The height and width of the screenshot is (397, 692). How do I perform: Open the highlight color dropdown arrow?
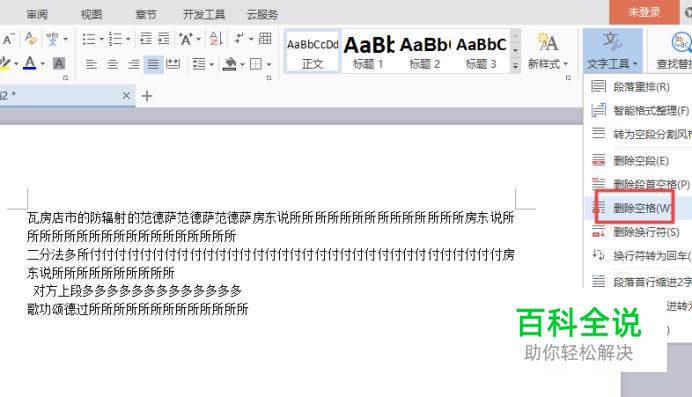[x=16, y=64]
